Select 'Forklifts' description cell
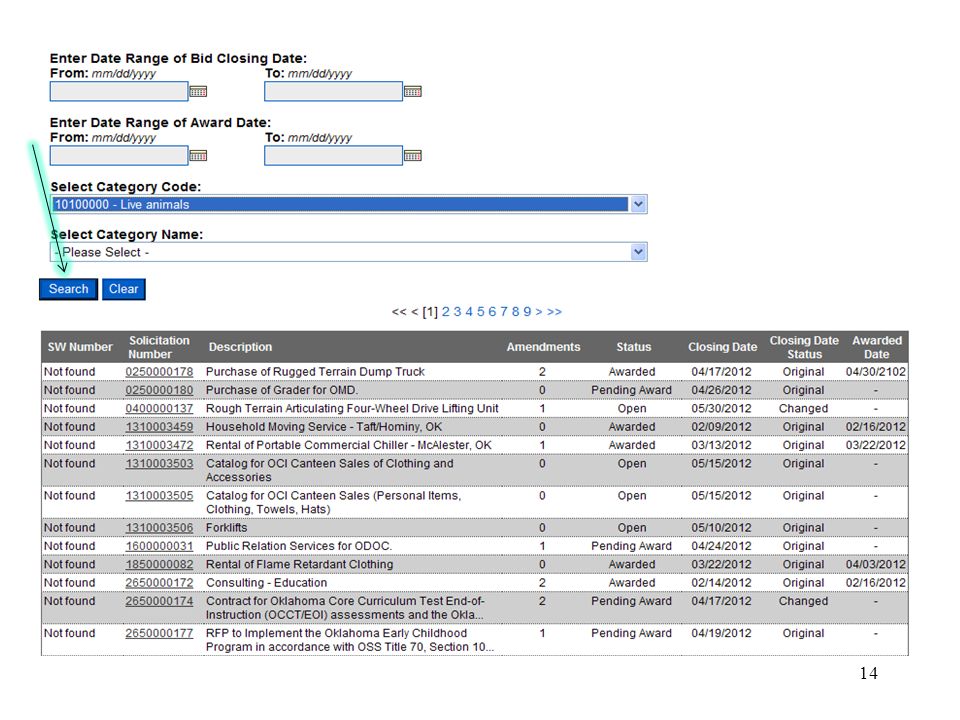960x720 pixels. click(x=227, y=528)
